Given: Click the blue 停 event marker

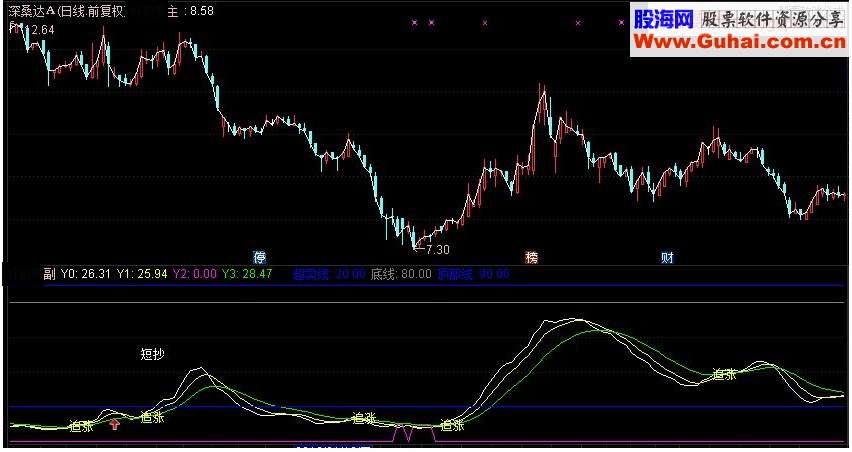Looking at the screenshot, I should pyautogui.click(x=260, y=257).
